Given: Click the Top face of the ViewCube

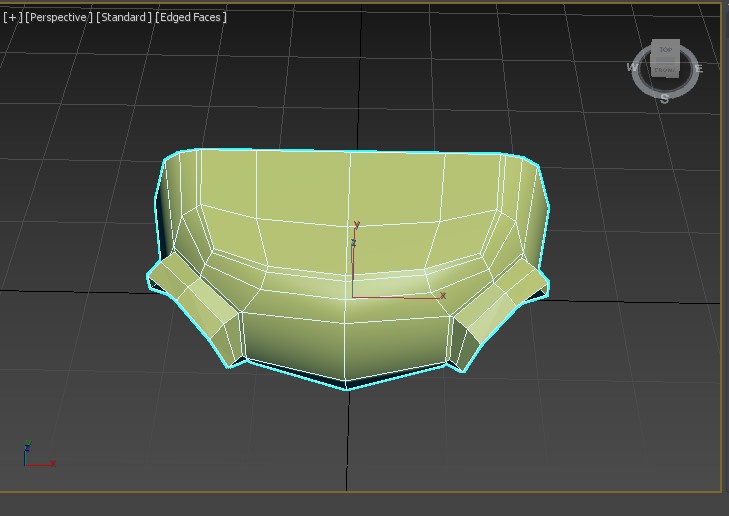Looking at the screenshot, I should click(665, 49).
